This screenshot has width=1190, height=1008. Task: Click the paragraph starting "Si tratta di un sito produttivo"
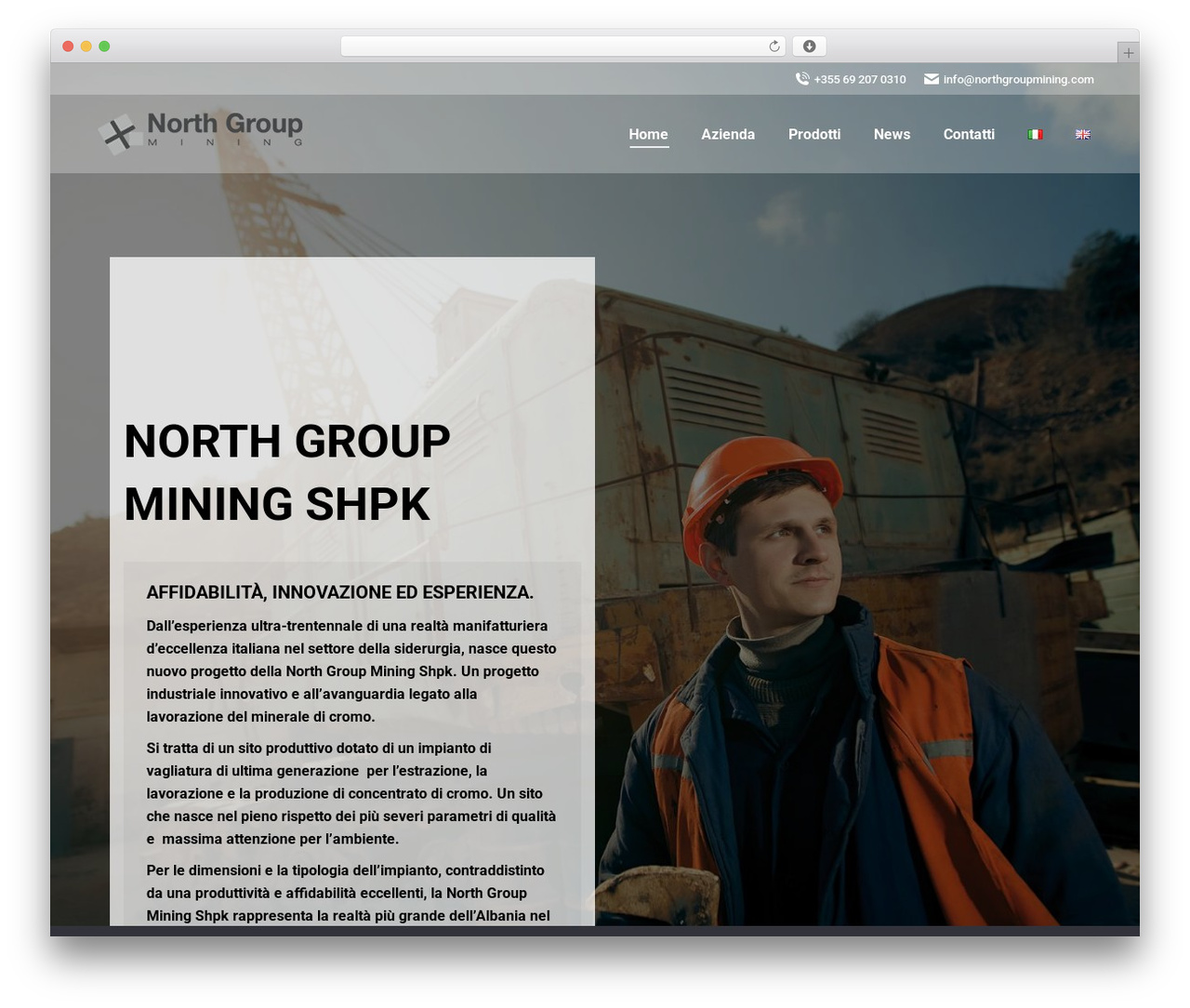(x=351, y=793)
